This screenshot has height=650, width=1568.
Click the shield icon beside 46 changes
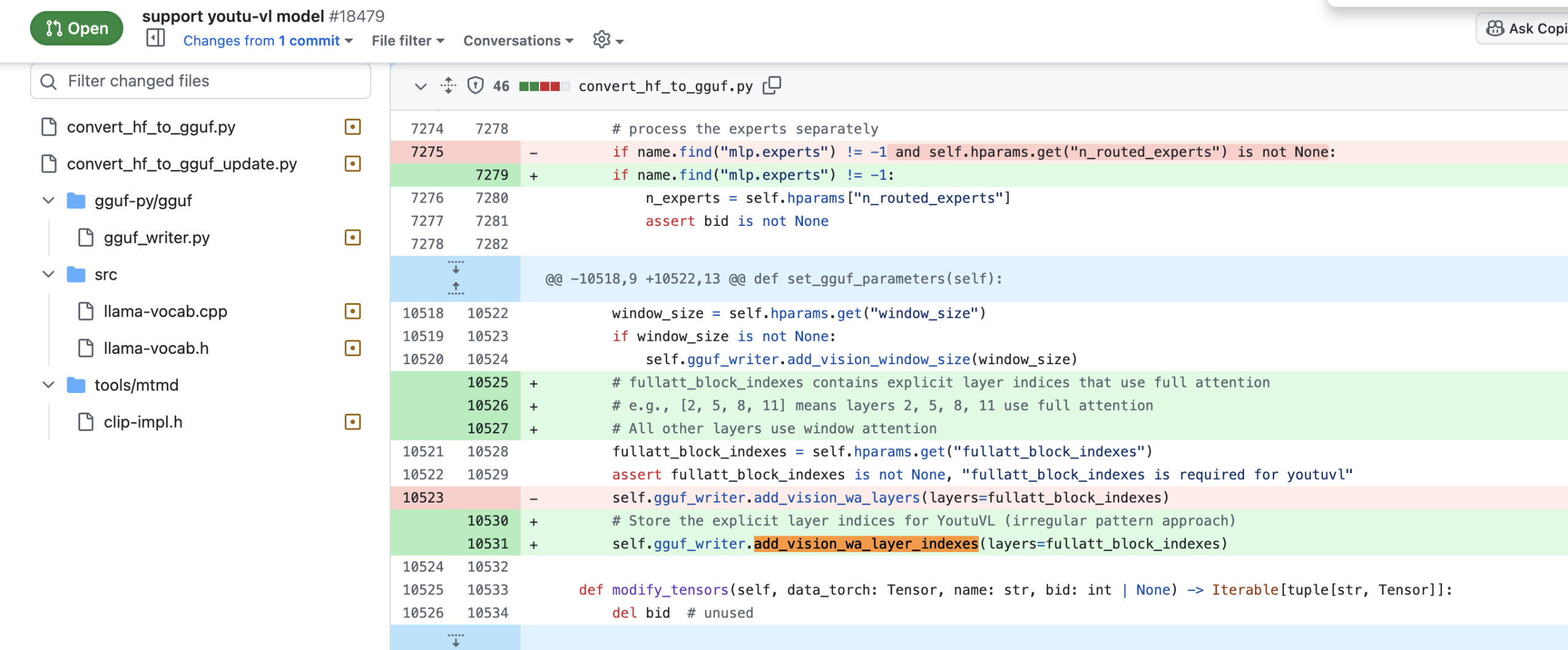[475, 86]
